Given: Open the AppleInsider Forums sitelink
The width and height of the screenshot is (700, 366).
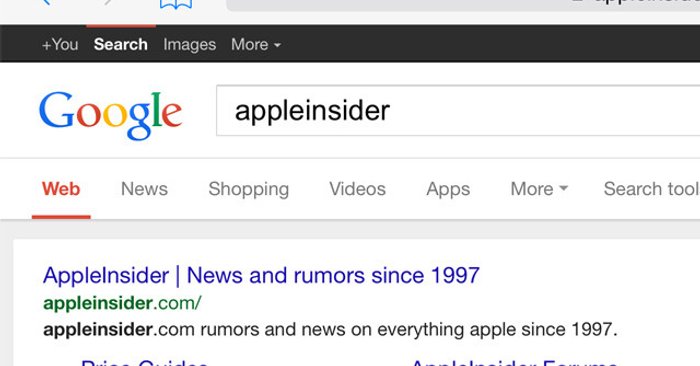Looking at the screenshot, I should [514, 362].
